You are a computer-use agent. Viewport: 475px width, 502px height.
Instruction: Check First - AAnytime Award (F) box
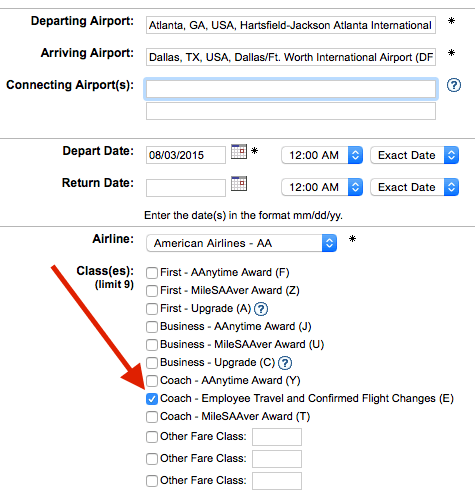click(x=152, y=273)
